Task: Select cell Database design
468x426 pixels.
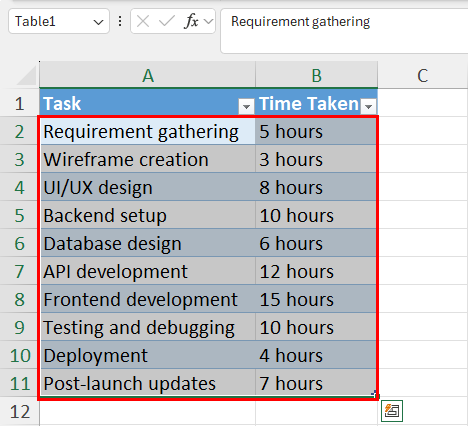Action: (147, 243)
